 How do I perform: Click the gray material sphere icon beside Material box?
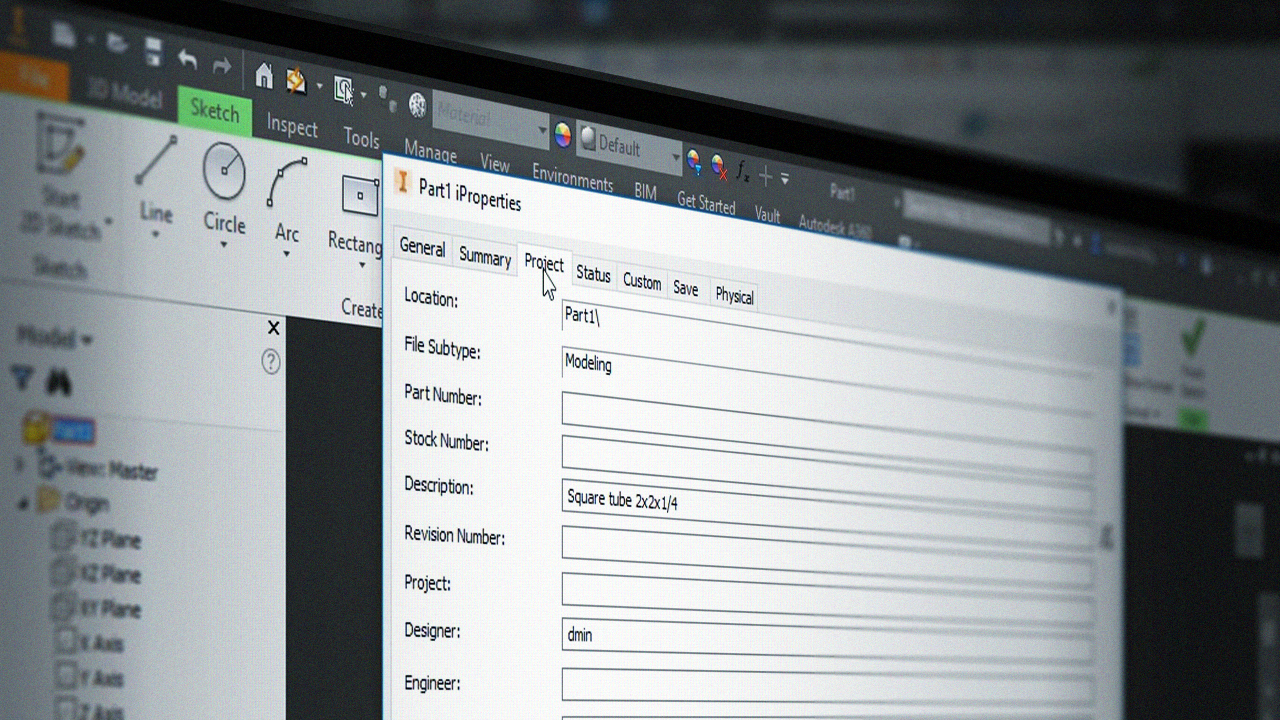point(417,106)
